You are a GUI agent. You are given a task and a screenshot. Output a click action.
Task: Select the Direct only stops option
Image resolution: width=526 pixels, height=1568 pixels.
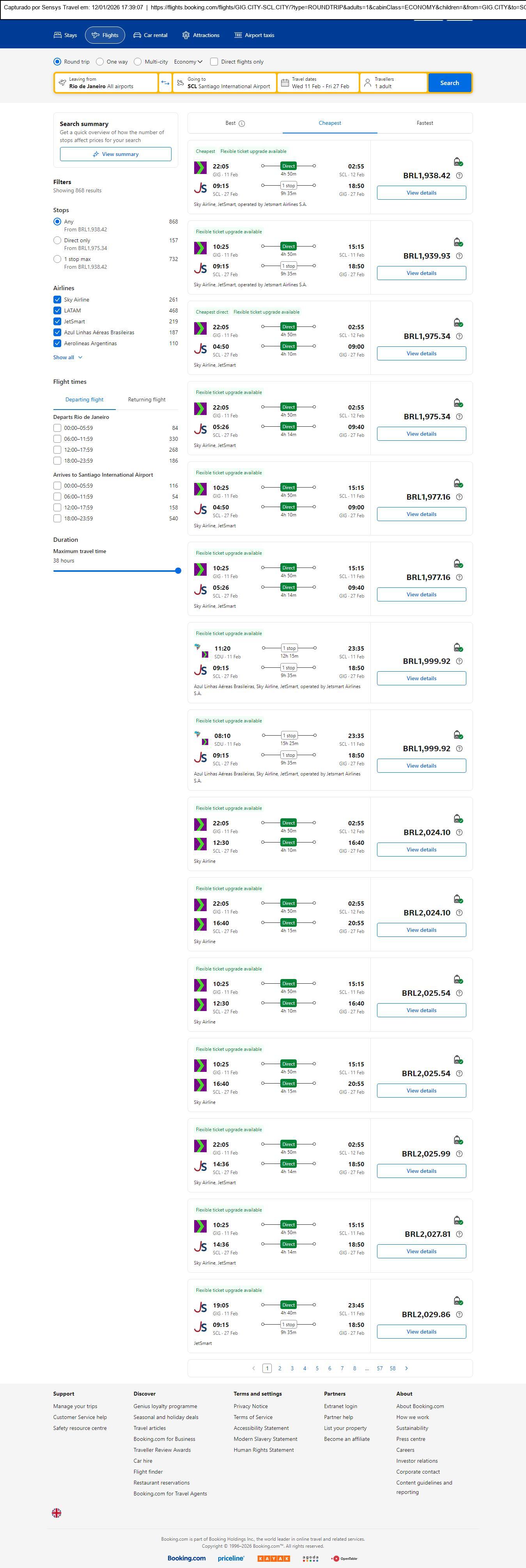[x=57, y=240]
